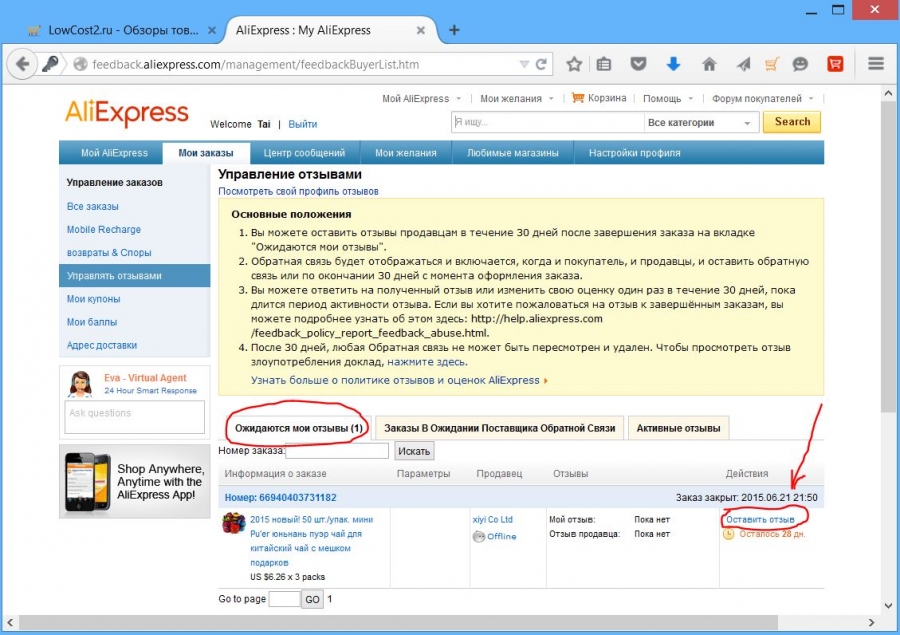Open the browser hamburger menu

tap(876, 64)
